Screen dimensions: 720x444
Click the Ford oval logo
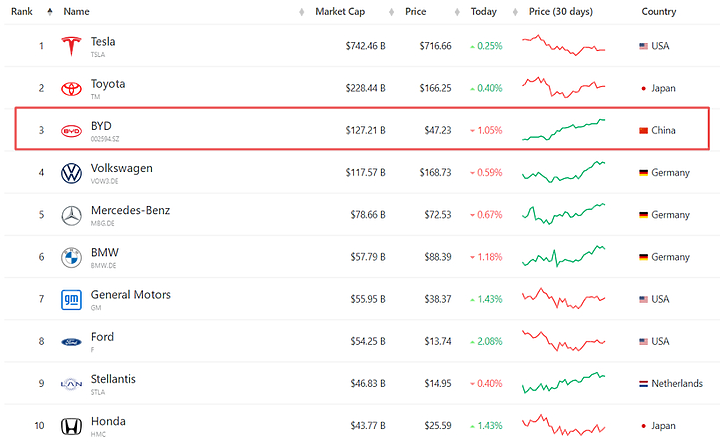(71, 342)
